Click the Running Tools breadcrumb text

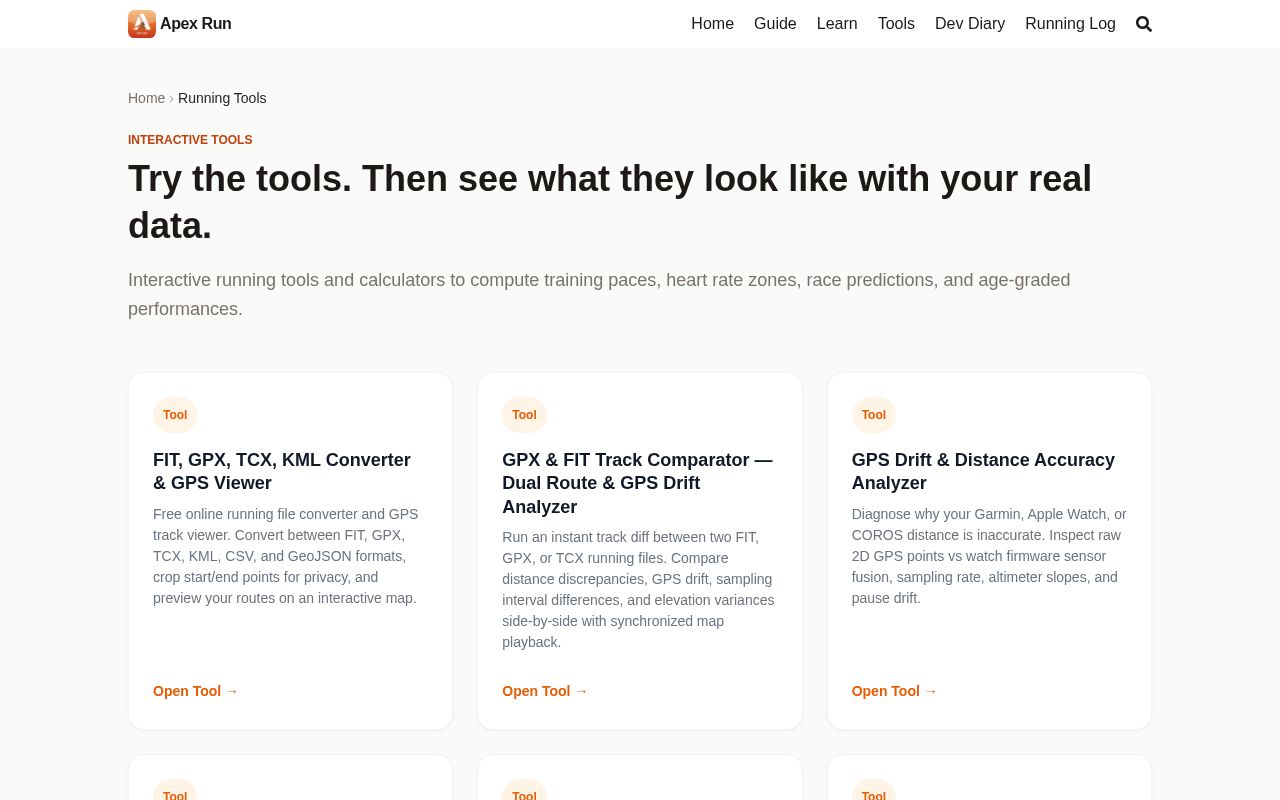[222, 98]
